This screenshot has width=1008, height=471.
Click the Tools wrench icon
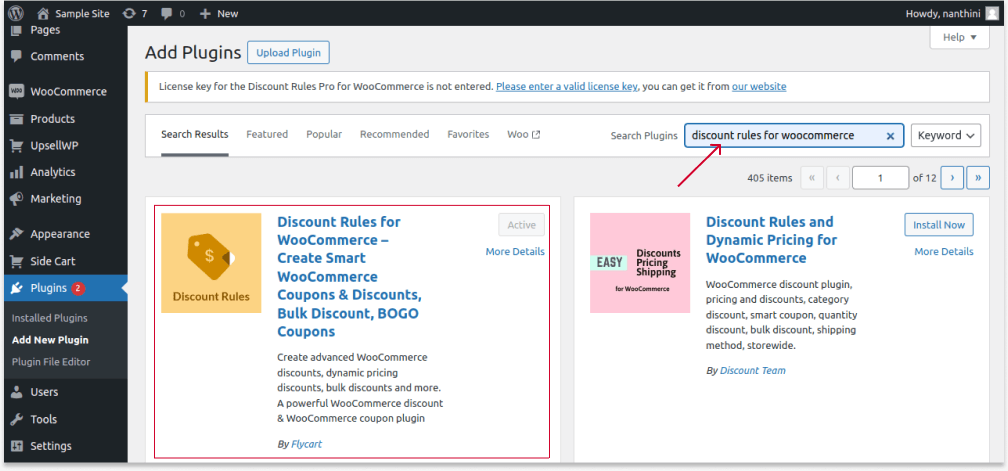(x=17, y=419)
